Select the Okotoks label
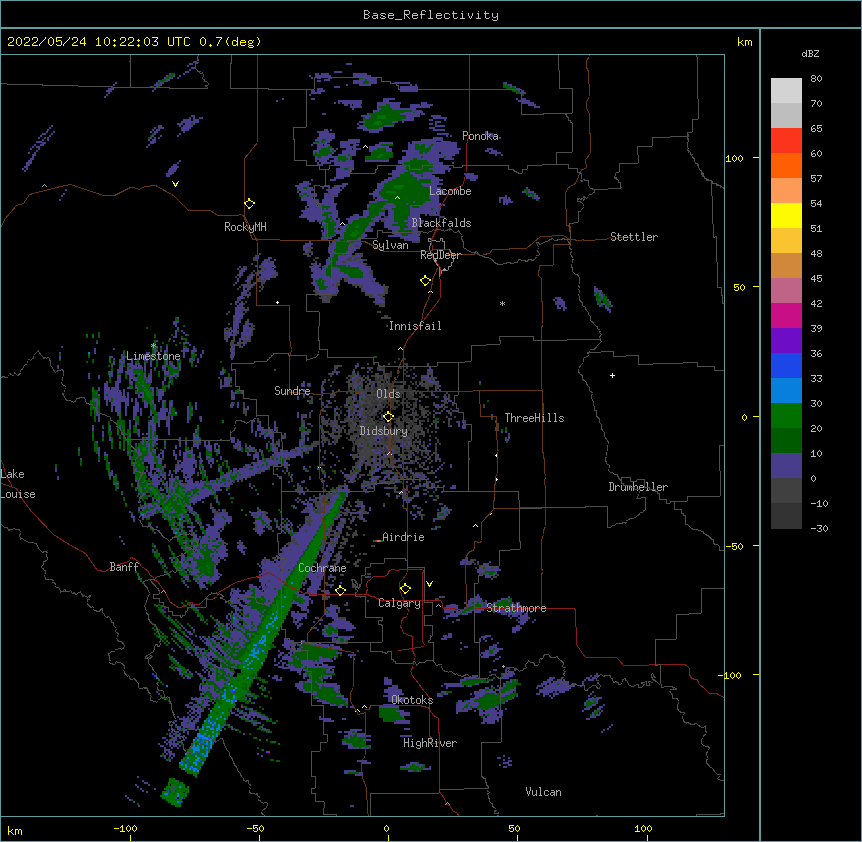The width and height of the screenshot is (862, 842). (x=412, y=700)
